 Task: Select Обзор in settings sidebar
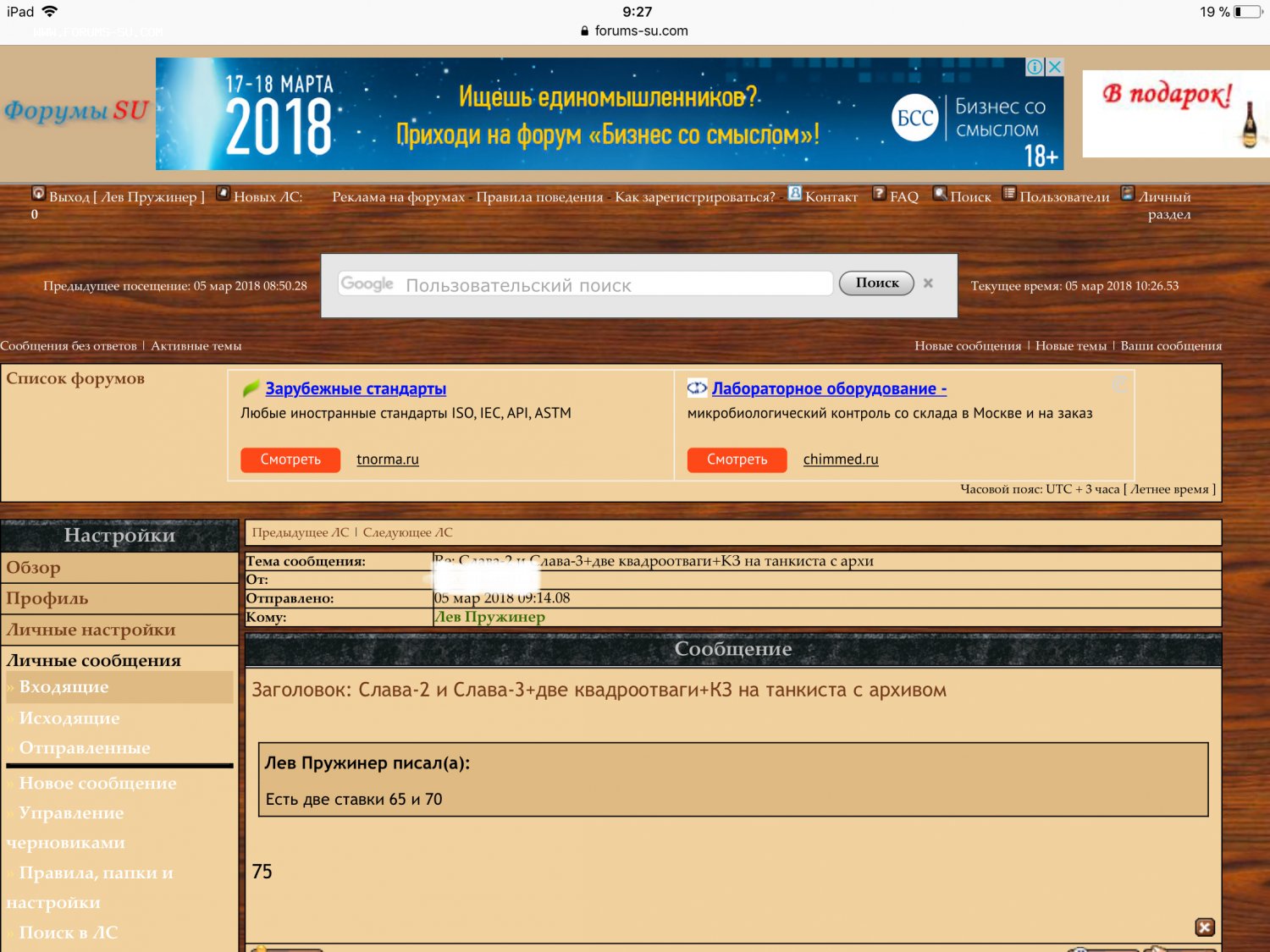tap(34, 568)
